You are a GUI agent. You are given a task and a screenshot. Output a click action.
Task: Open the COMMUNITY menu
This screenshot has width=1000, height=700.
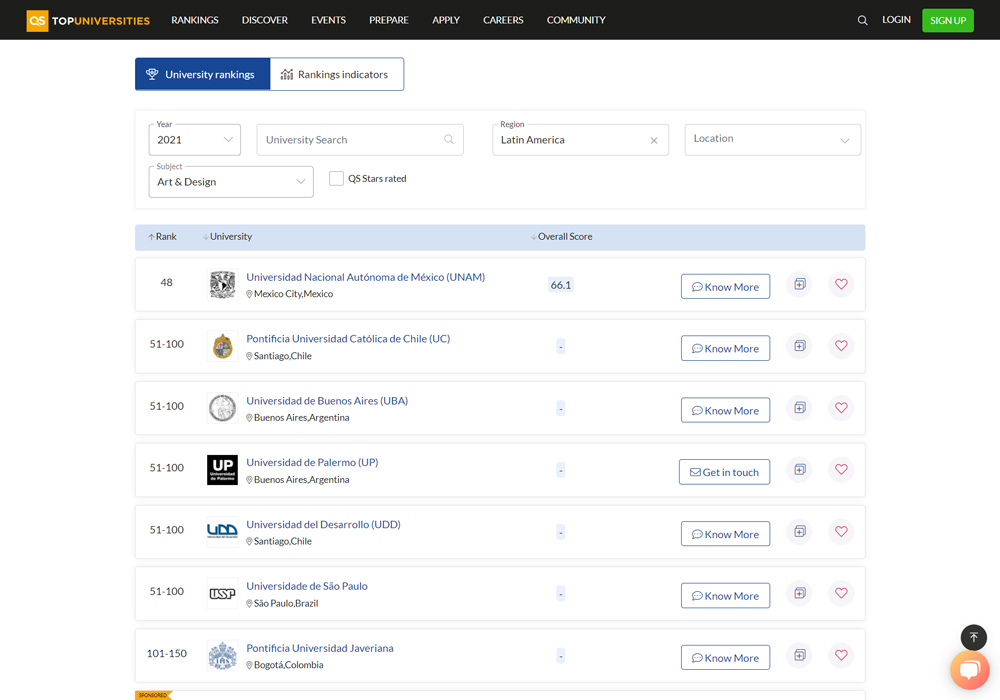(x=576, y=20)
